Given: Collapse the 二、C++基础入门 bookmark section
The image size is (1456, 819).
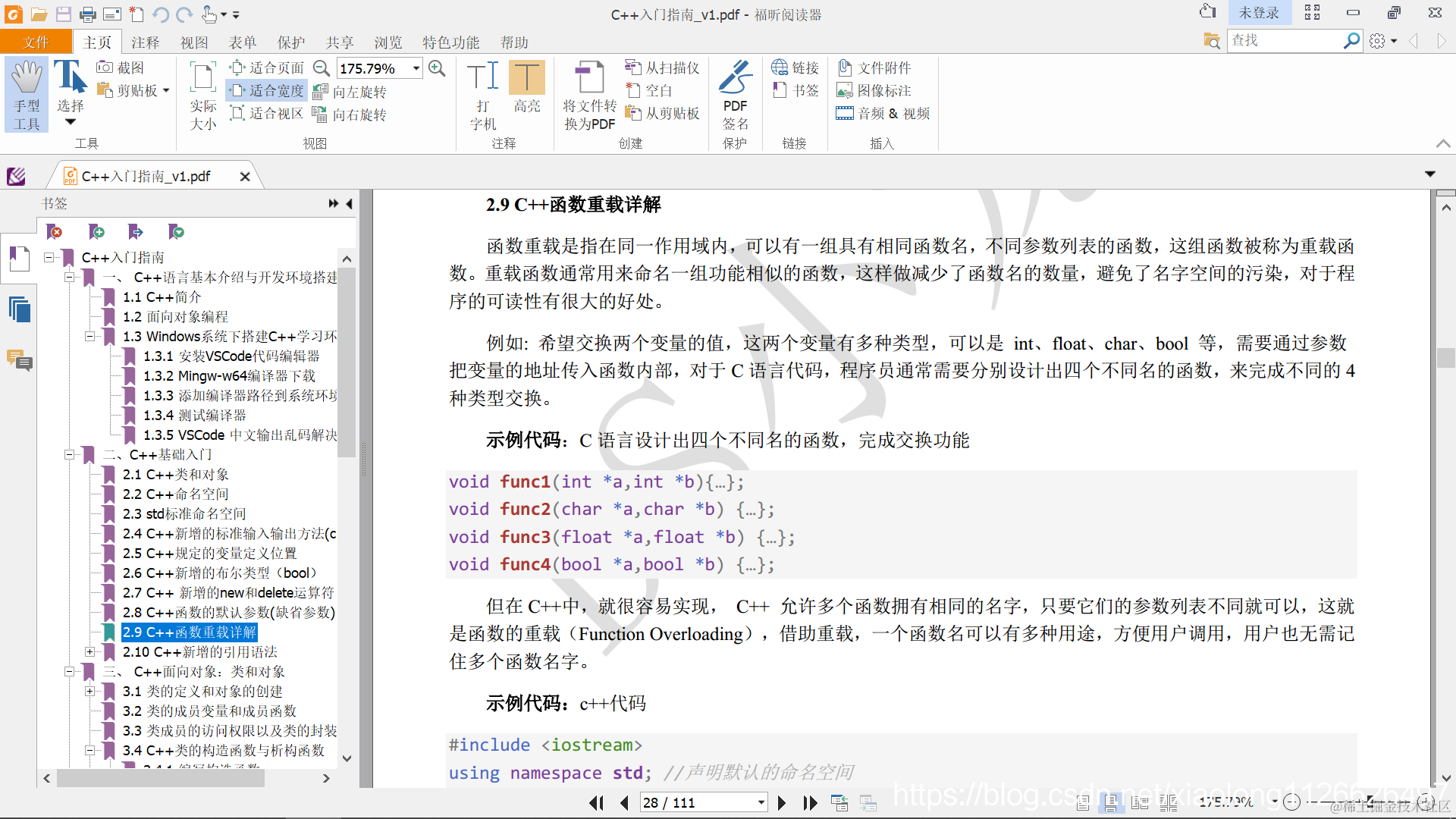Looking at the screenshot, I should pos(69,455).
